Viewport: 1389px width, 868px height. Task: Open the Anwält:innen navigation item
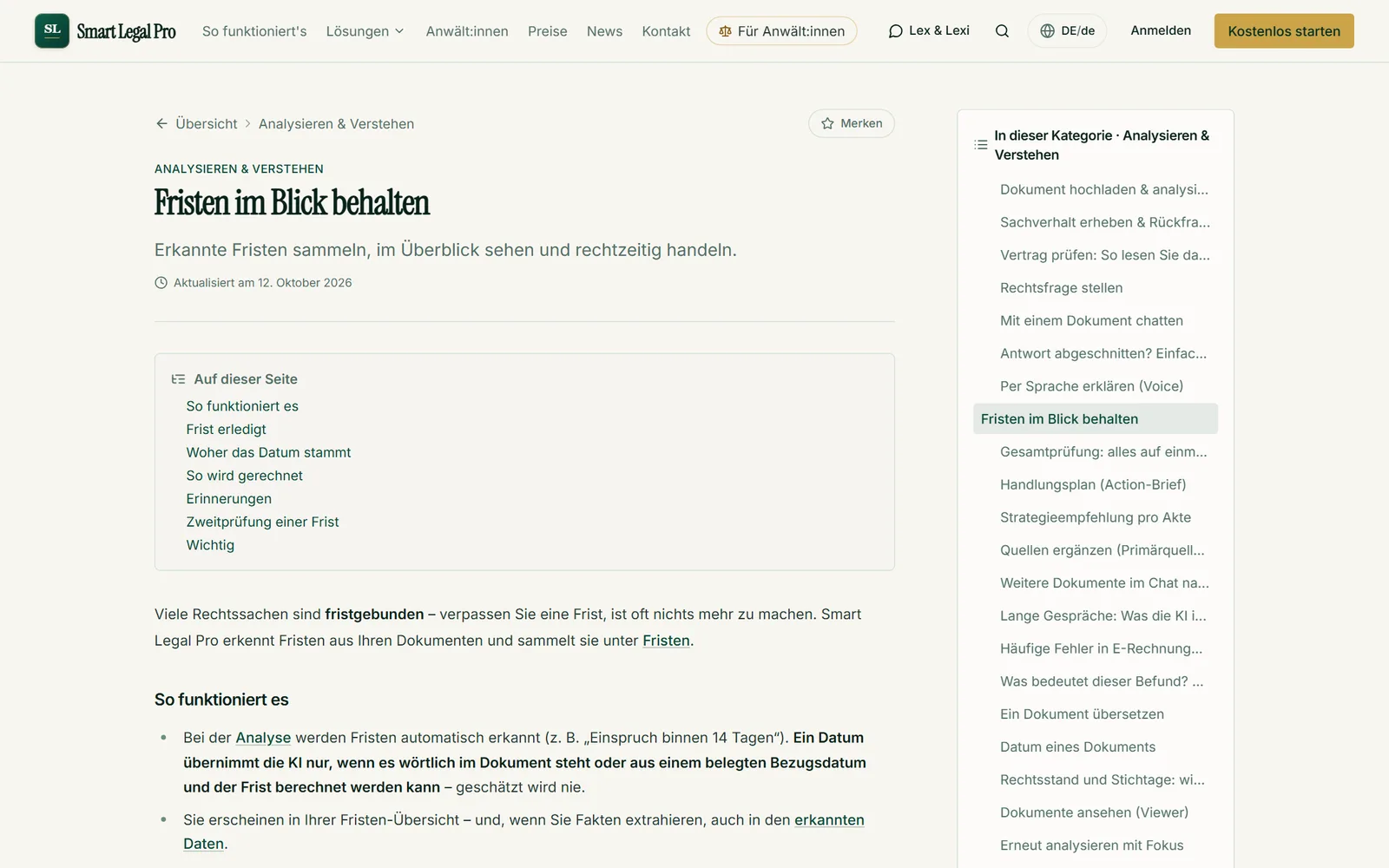467,31
